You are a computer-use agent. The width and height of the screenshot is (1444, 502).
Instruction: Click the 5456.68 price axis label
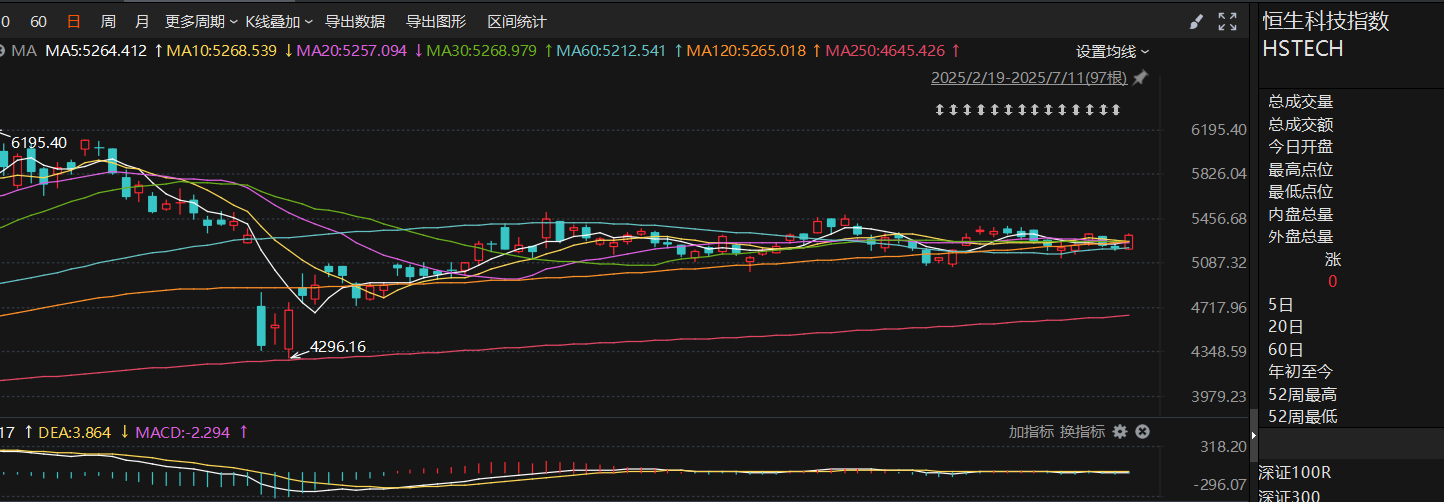[1218, 218]
